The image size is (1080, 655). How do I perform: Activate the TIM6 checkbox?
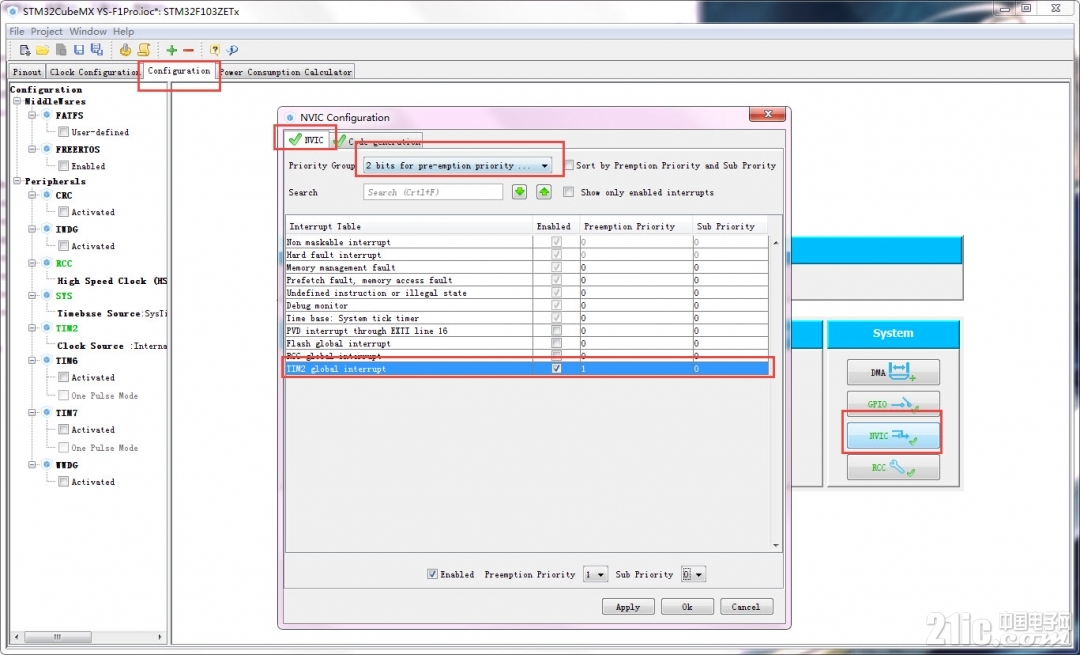coord(63,377)
